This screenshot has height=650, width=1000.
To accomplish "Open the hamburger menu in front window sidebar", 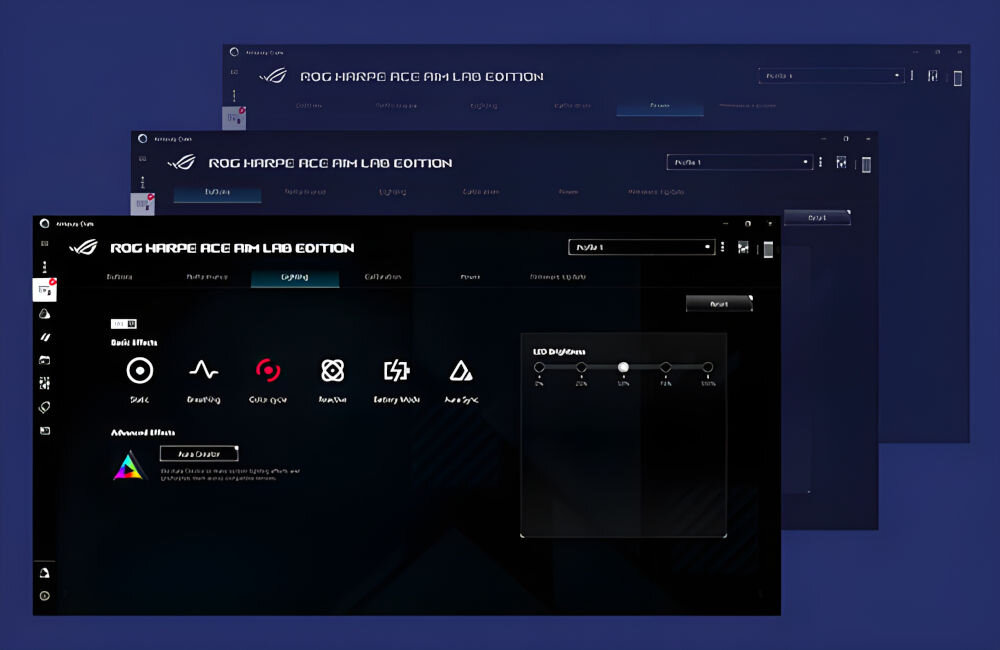I will [x=45, y=244].
